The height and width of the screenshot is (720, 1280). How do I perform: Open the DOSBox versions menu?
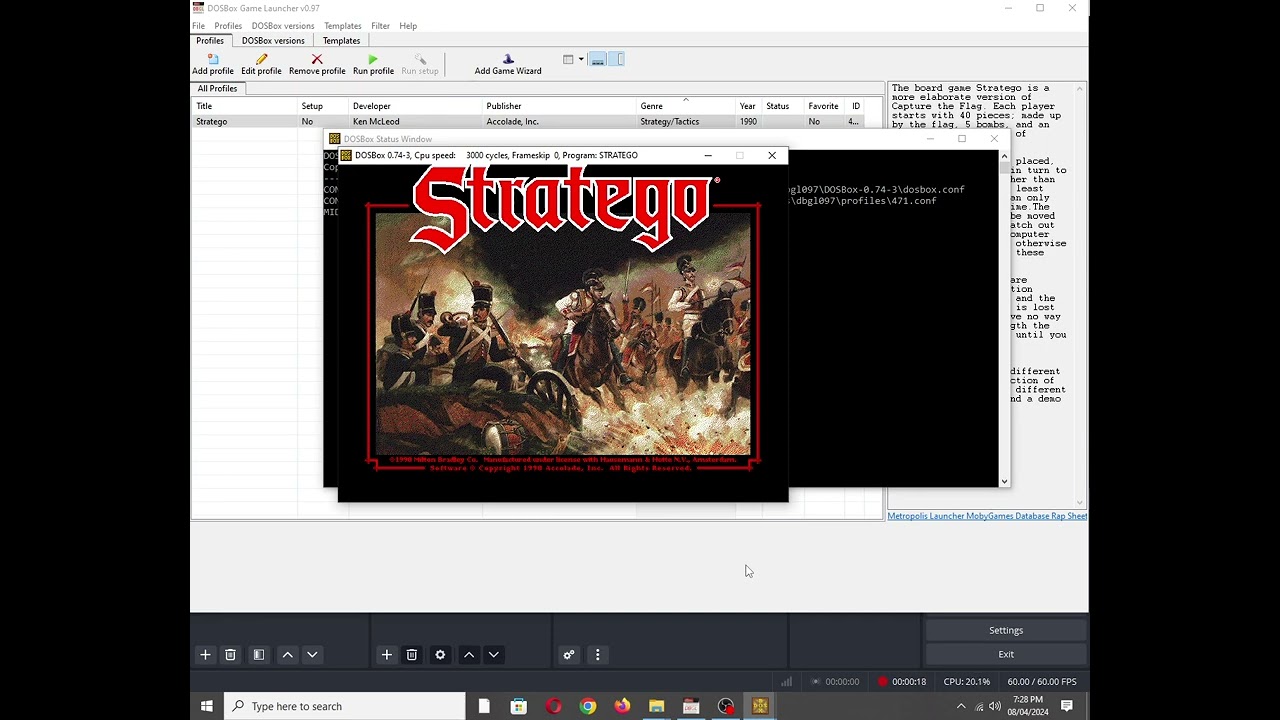click(283, 26)
